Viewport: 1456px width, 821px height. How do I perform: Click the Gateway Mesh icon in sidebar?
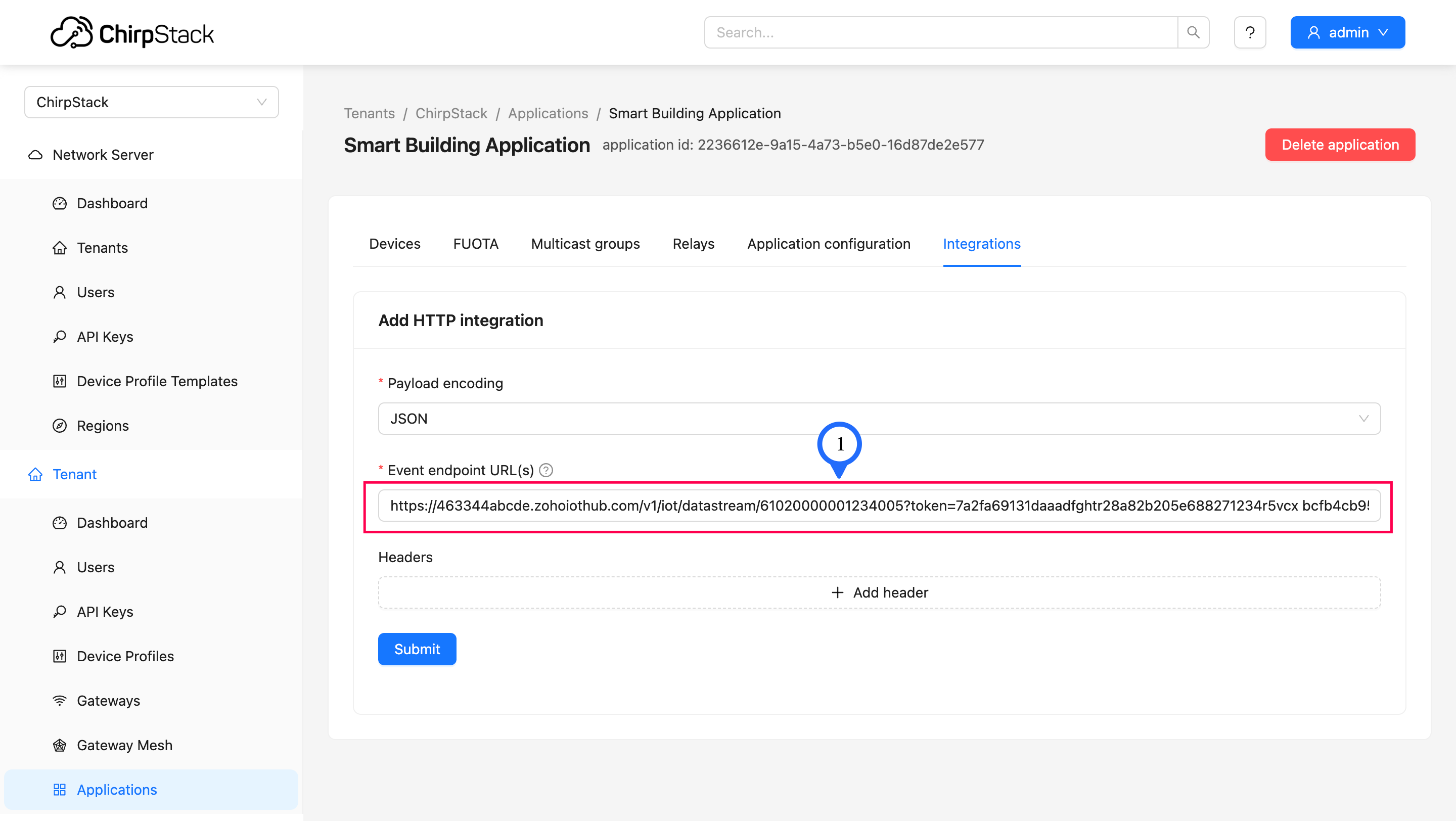(x=59, y=745)
